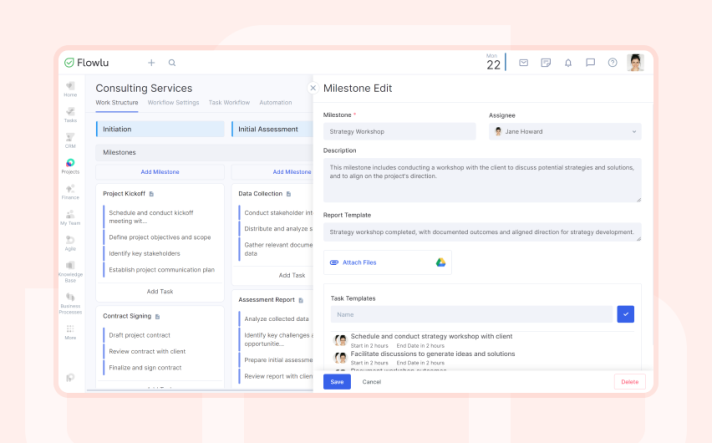The width and height of the screenshot is (712, 443).
Task: Click the Google Drive attach icon
Action: point(440,262)
